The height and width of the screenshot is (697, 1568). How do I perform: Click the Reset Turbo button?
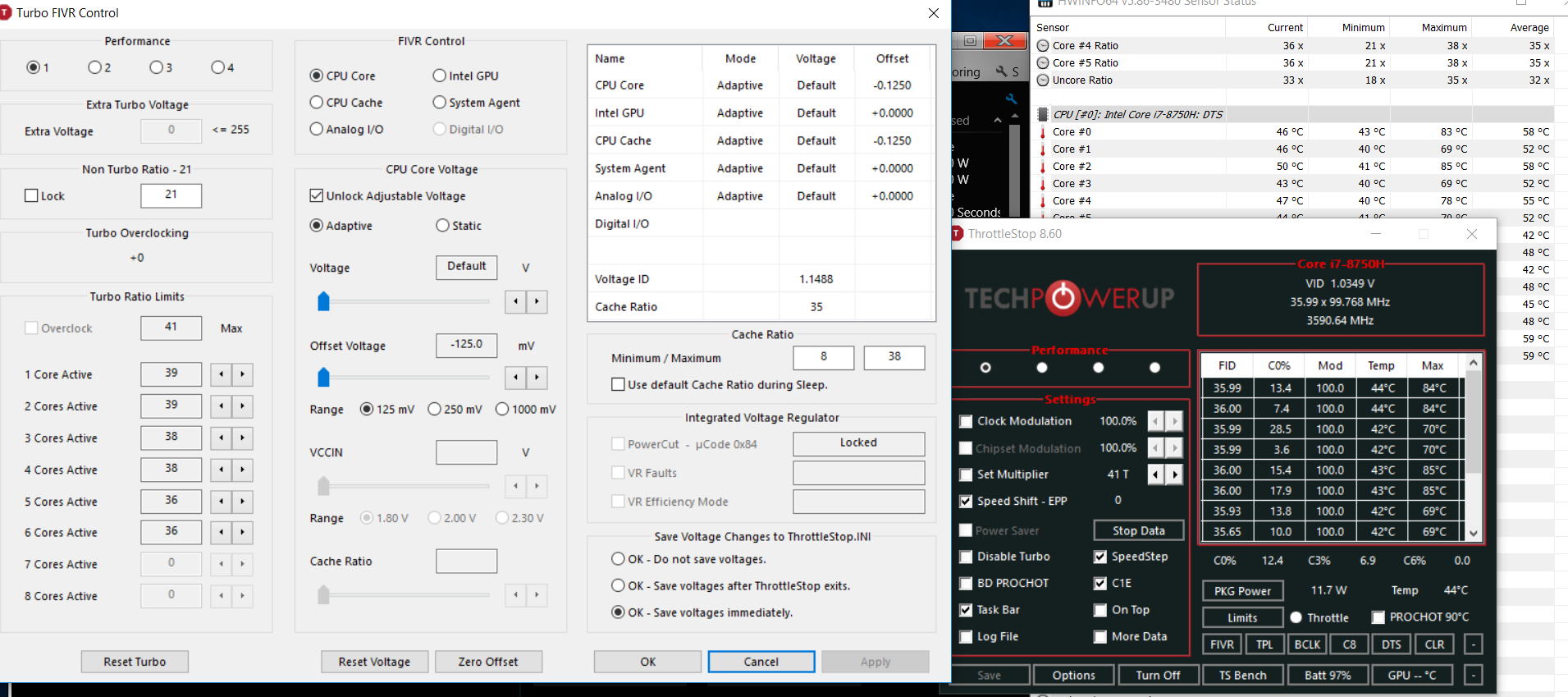(135, 662)
